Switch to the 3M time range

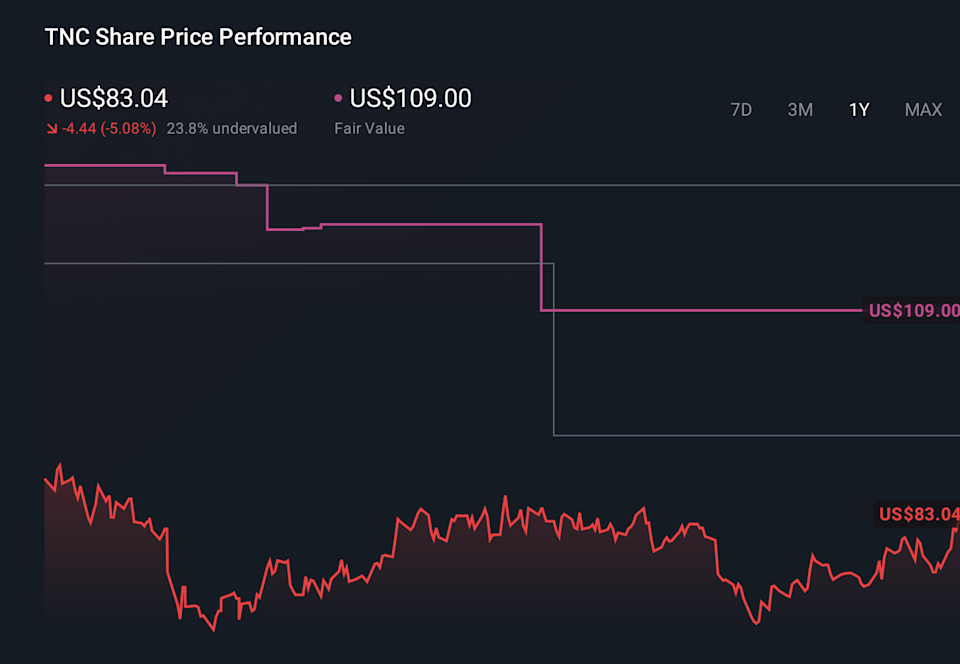(x=800, y=110)
